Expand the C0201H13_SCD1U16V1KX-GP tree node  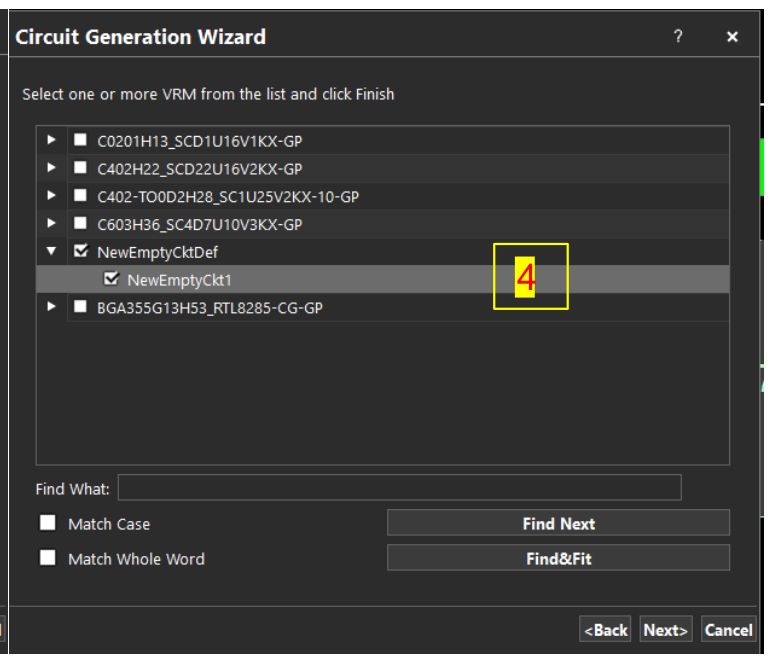[51, 140]
